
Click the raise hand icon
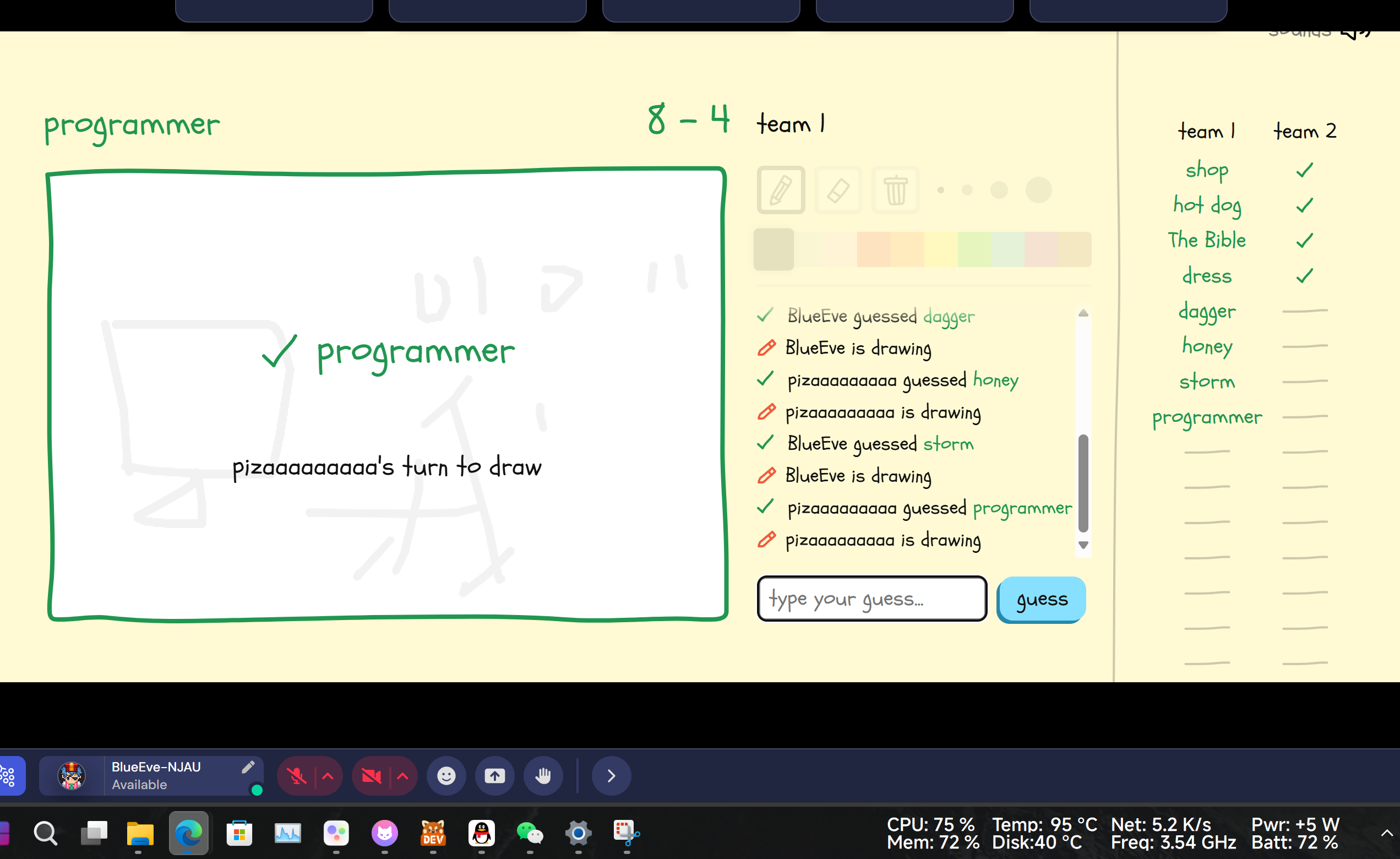543,775
